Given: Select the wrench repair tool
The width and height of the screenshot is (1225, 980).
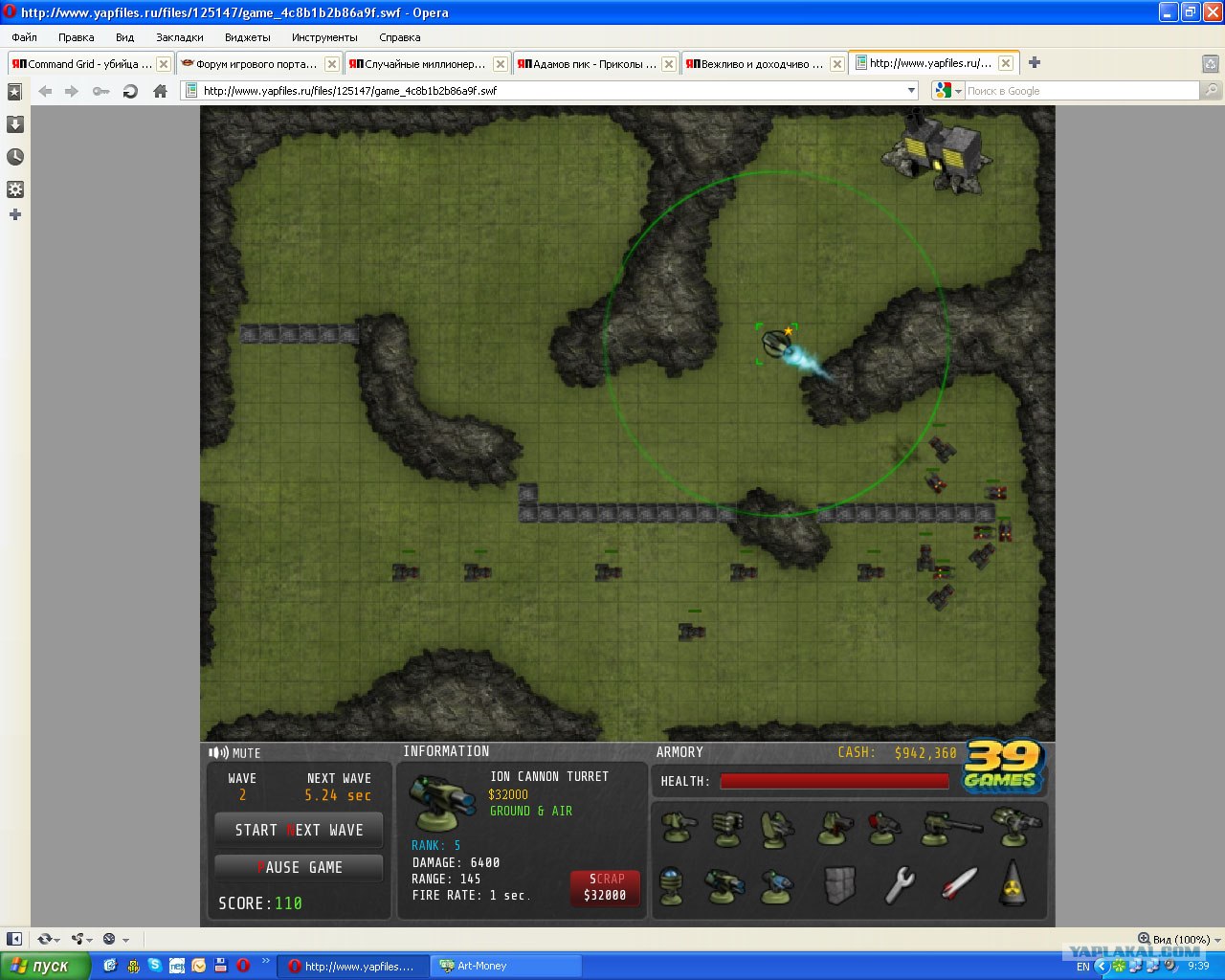Looking at the screenshot, I should click(x=900, y=885).
